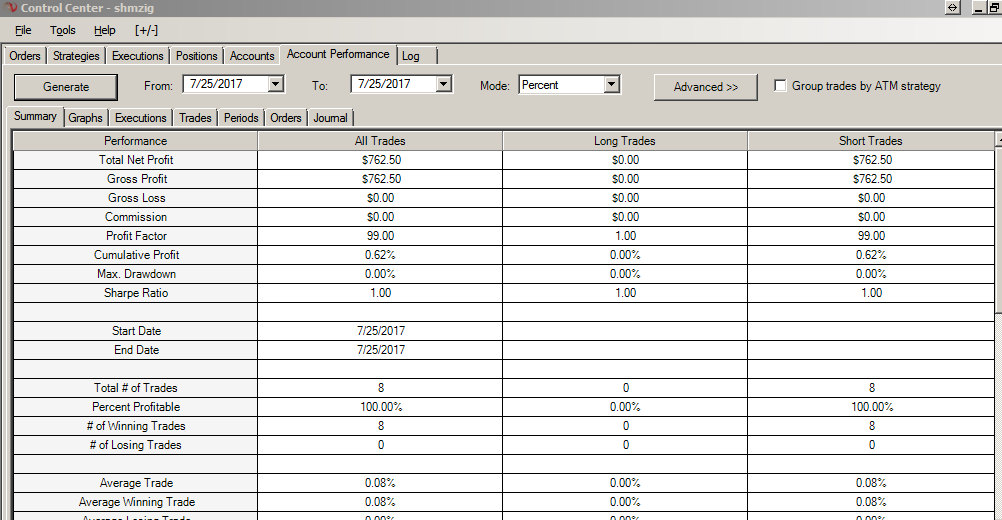1002x520 pixels.
Task: Open the Accounts tab
Action: (x=252, y=56)
